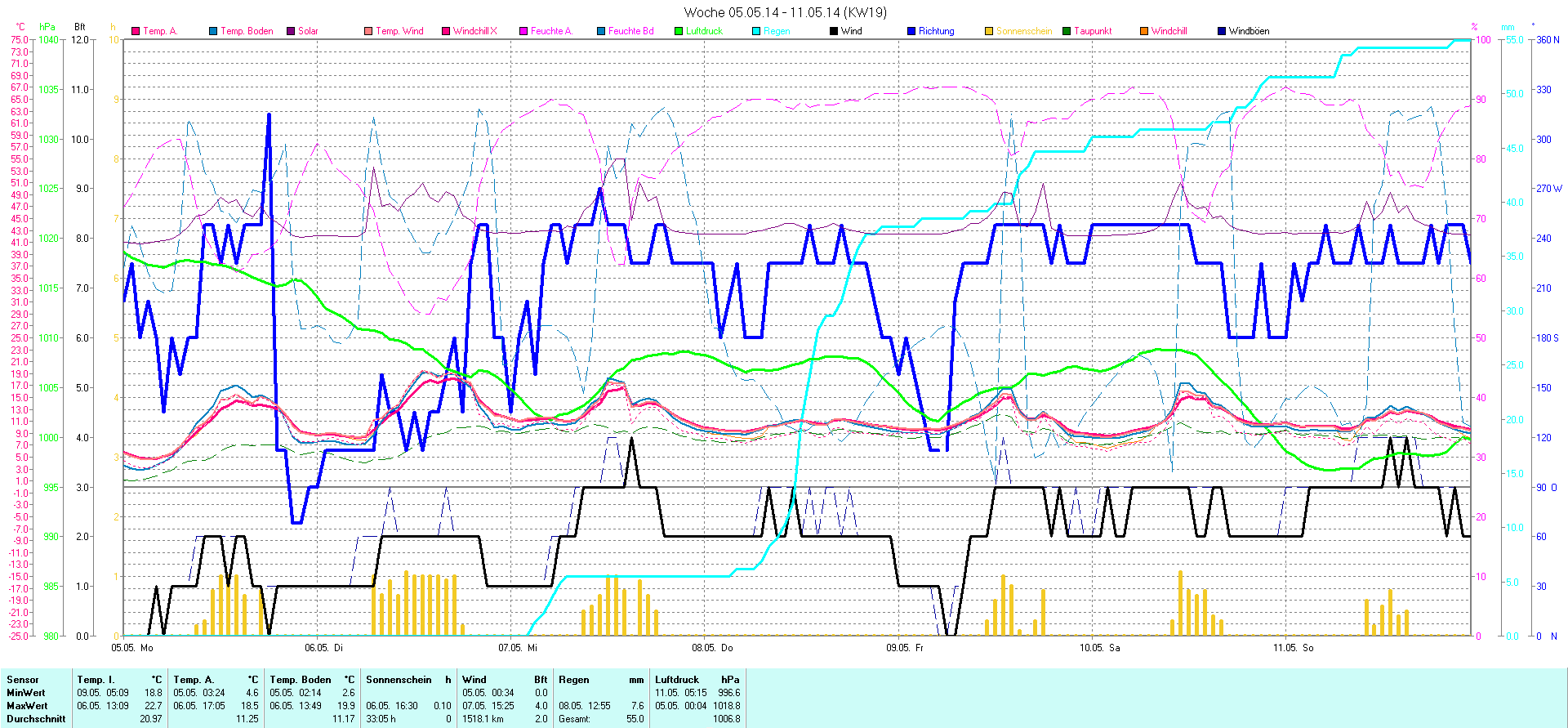Click the magenta Feuchte A. legend marker
The image size is (1568, 728).
pos(523,31)
